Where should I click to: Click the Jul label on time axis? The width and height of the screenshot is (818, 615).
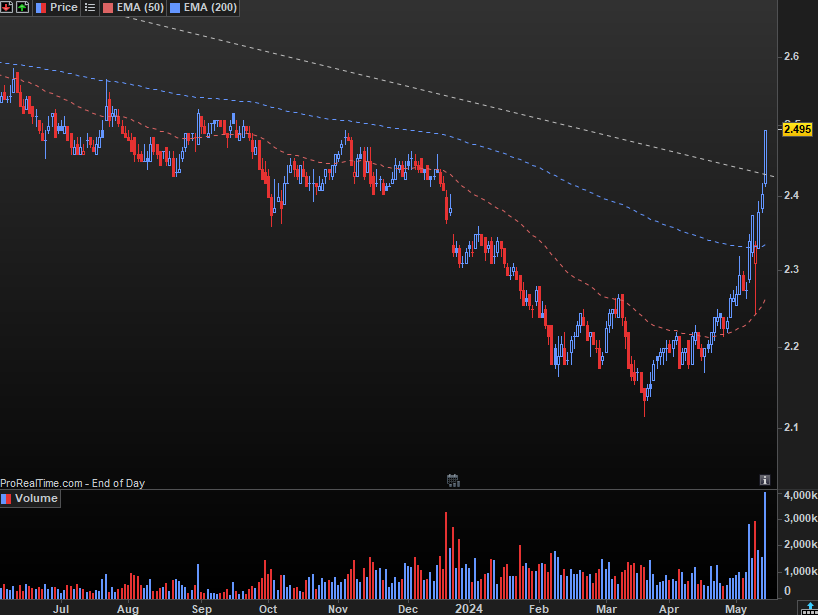(x=61, y=609)
